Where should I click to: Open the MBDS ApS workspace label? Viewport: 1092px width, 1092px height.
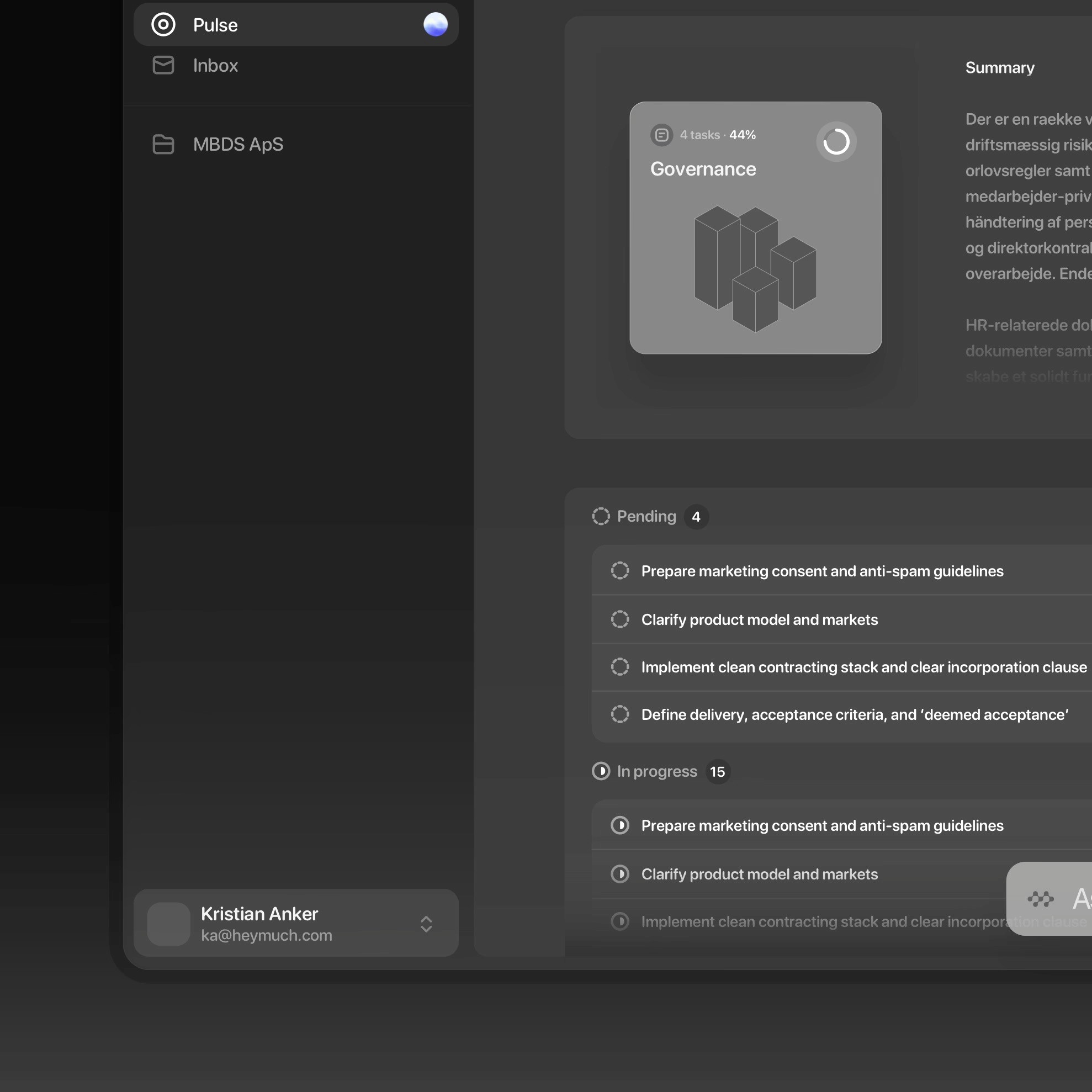tap(238, 144)
